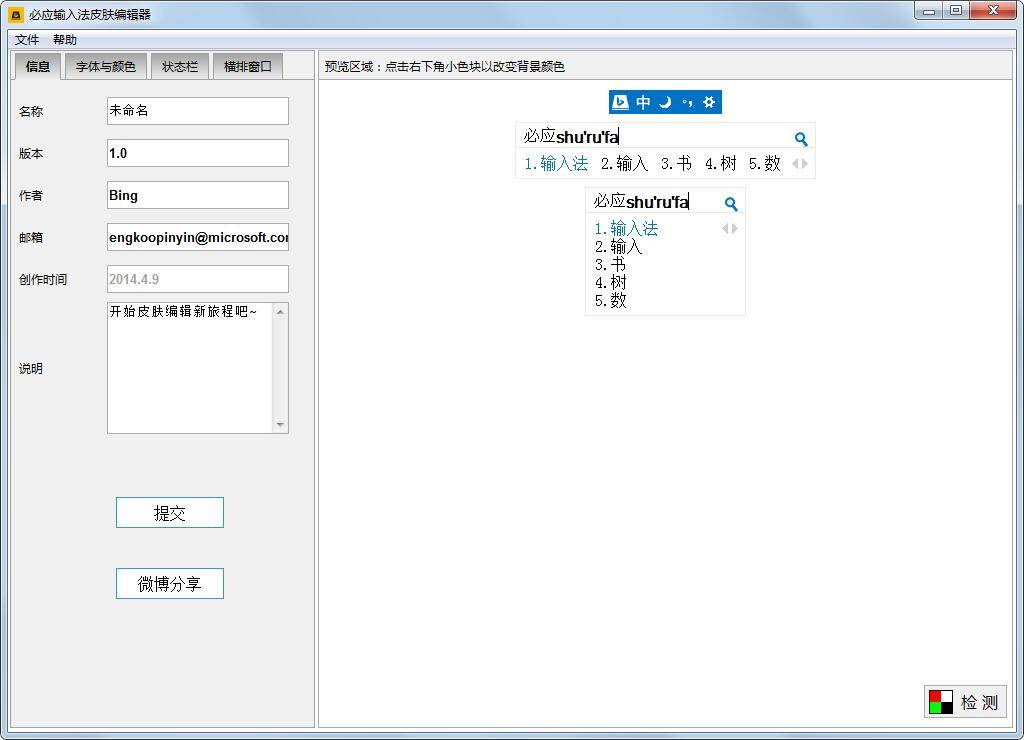The width and height of the screenshot is (1024, 740).
Task: Switch to the 字体与颜色 tab
Action: click(x=106, y=67)
